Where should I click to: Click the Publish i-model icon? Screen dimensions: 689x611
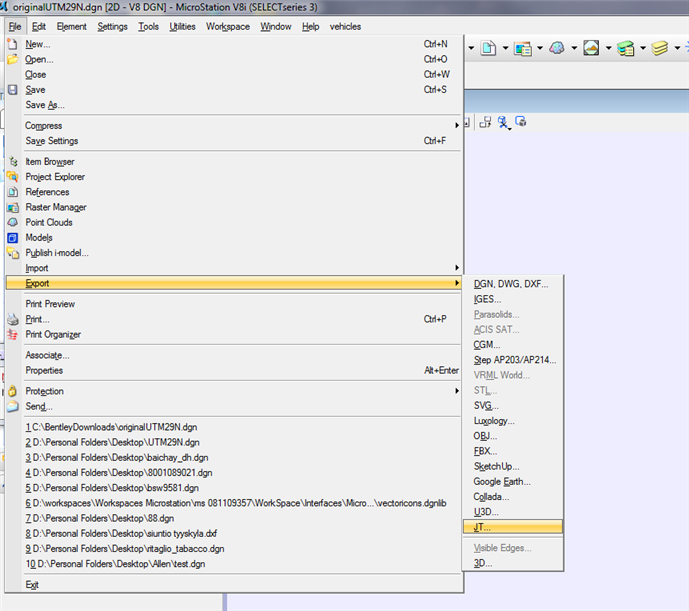(x=13, y=253)
